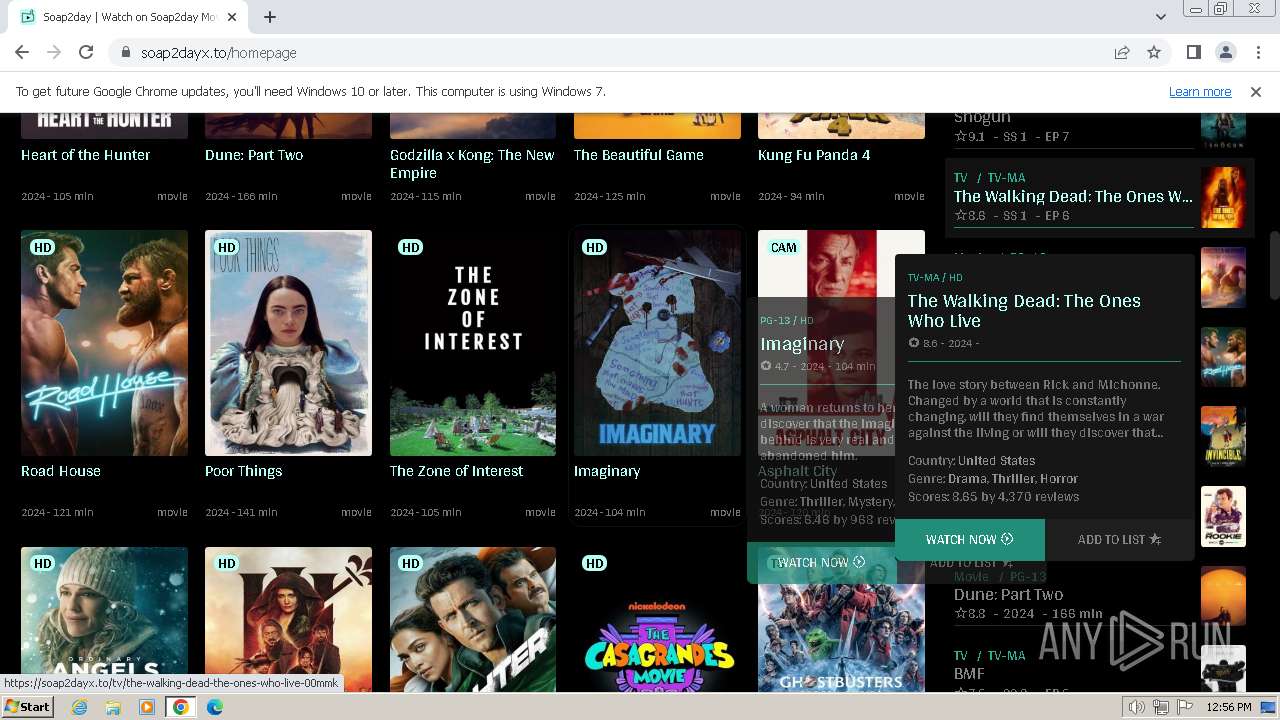Click The Zone of Interest title text
Screen dimensions: 1280x720
click(456, 471)
